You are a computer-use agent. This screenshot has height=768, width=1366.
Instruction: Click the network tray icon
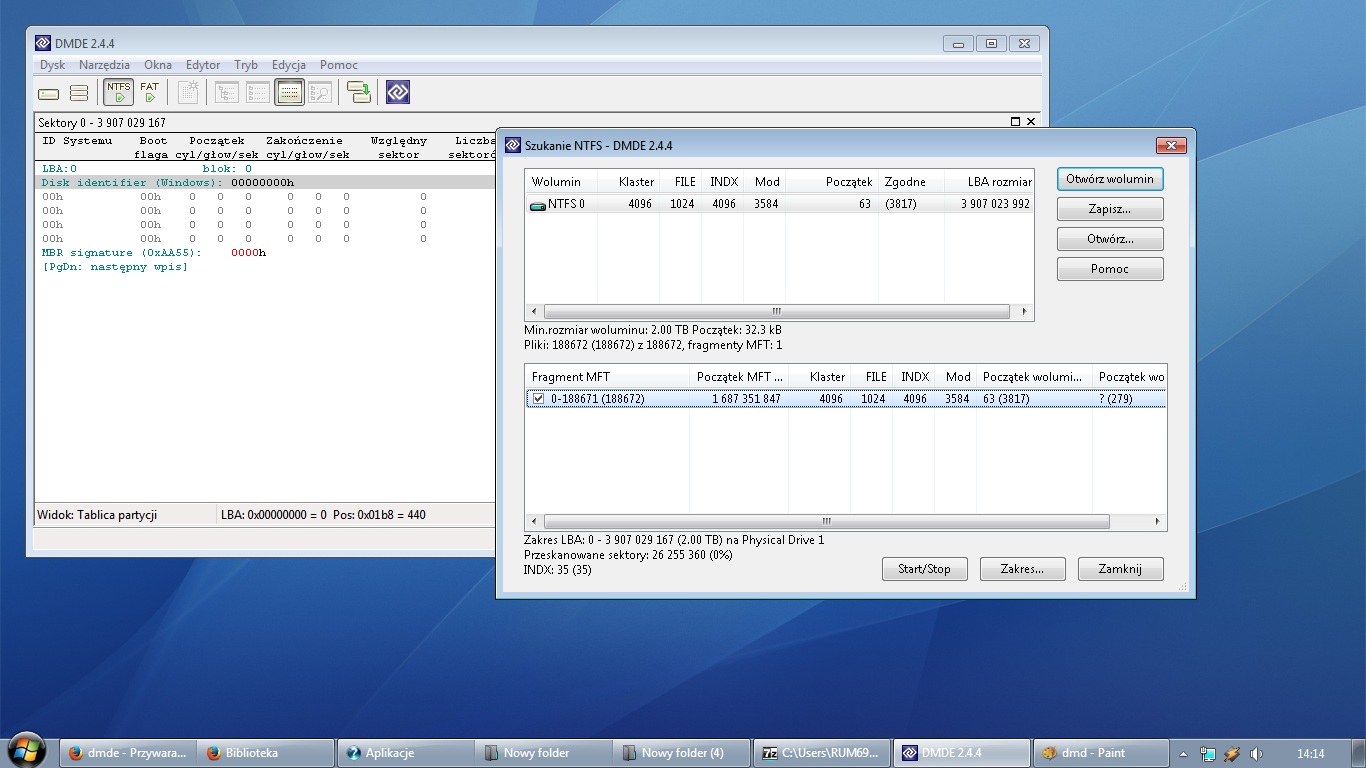pos(1208,753)
